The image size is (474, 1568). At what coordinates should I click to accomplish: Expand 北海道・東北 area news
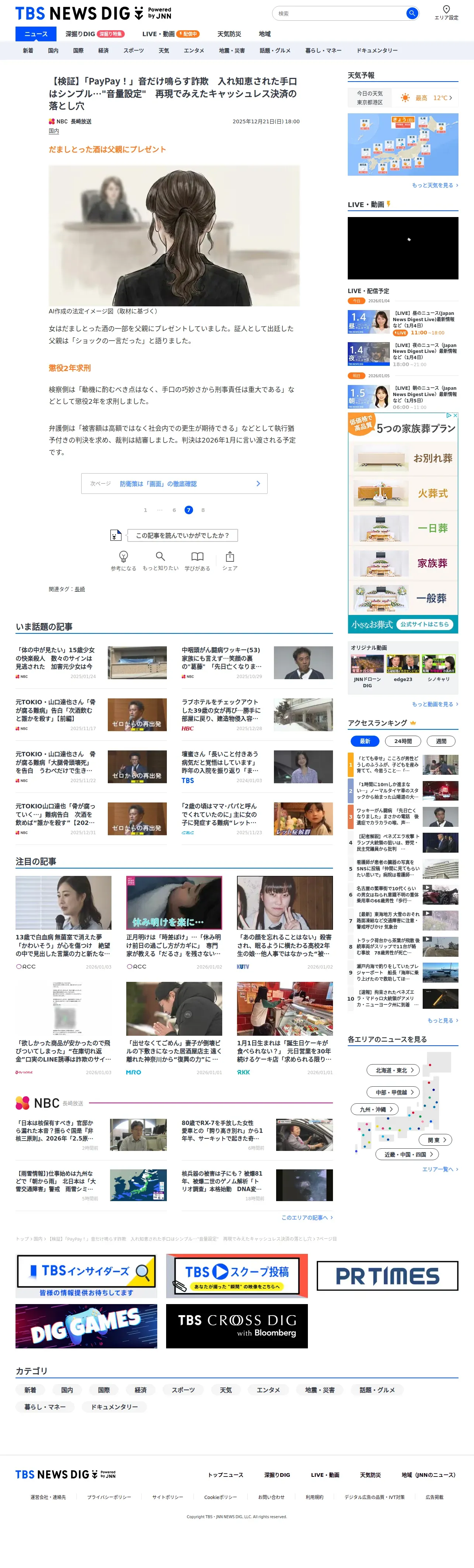393,1070
